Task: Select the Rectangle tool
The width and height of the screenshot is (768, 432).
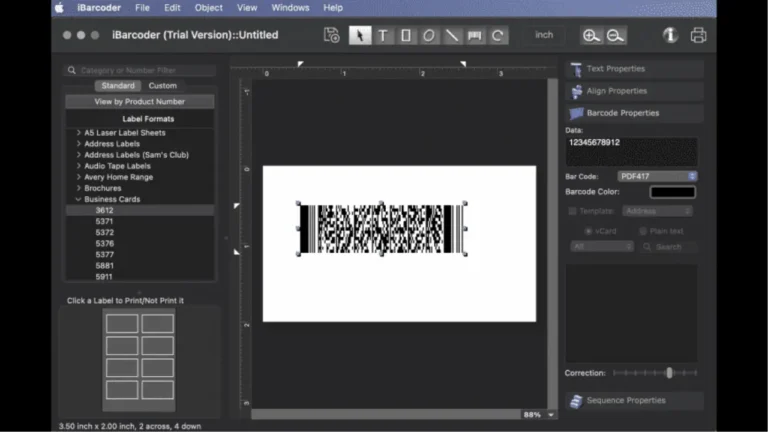Action: click(x=406, y=35)
